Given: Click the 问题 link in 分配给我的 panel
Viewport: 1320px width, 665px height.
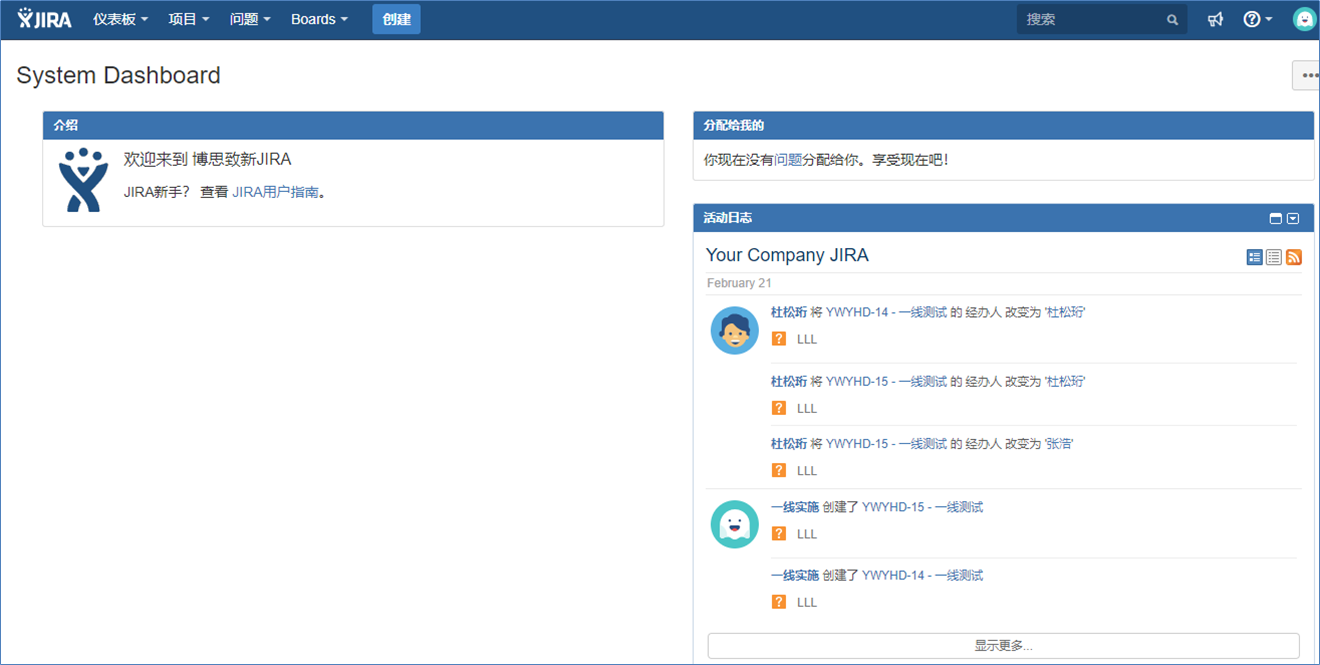Looking at the screenshot, I should [788, 159].
